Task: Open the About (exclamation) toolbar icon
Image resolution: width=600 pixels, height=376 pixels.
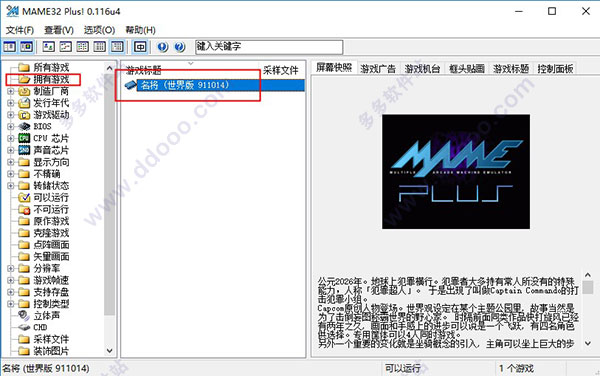Action: coord(163,47)
